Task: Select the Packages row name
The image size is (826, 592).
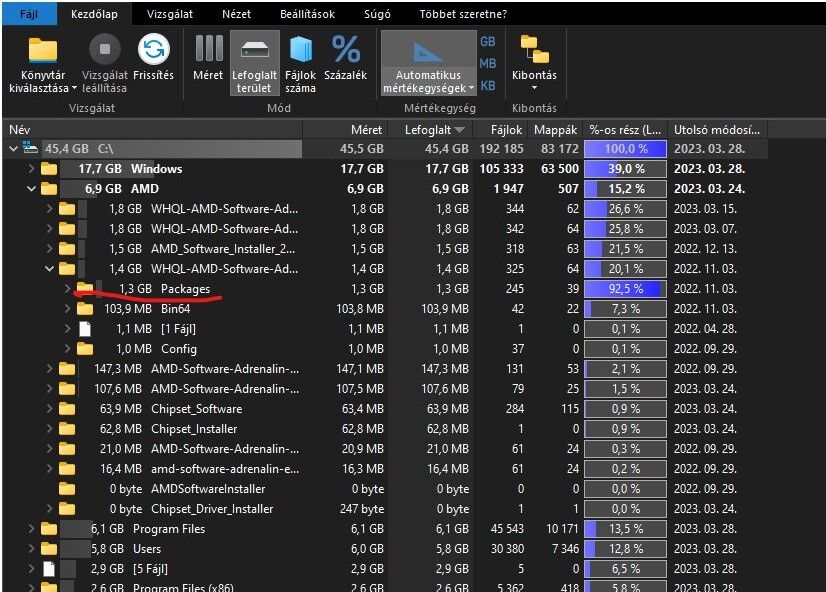Action: coord(185,289)
